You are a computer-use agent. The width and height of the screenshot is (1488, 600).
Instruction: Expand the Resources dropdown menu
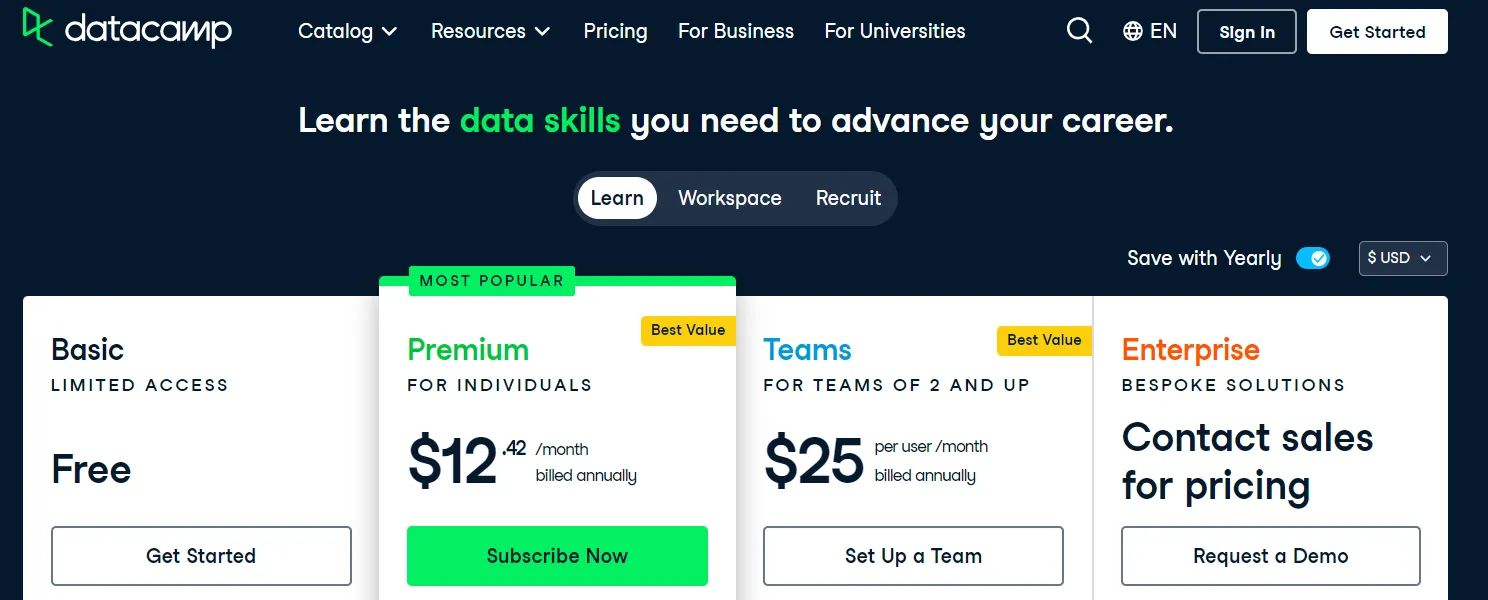click(x=490, y=31)
